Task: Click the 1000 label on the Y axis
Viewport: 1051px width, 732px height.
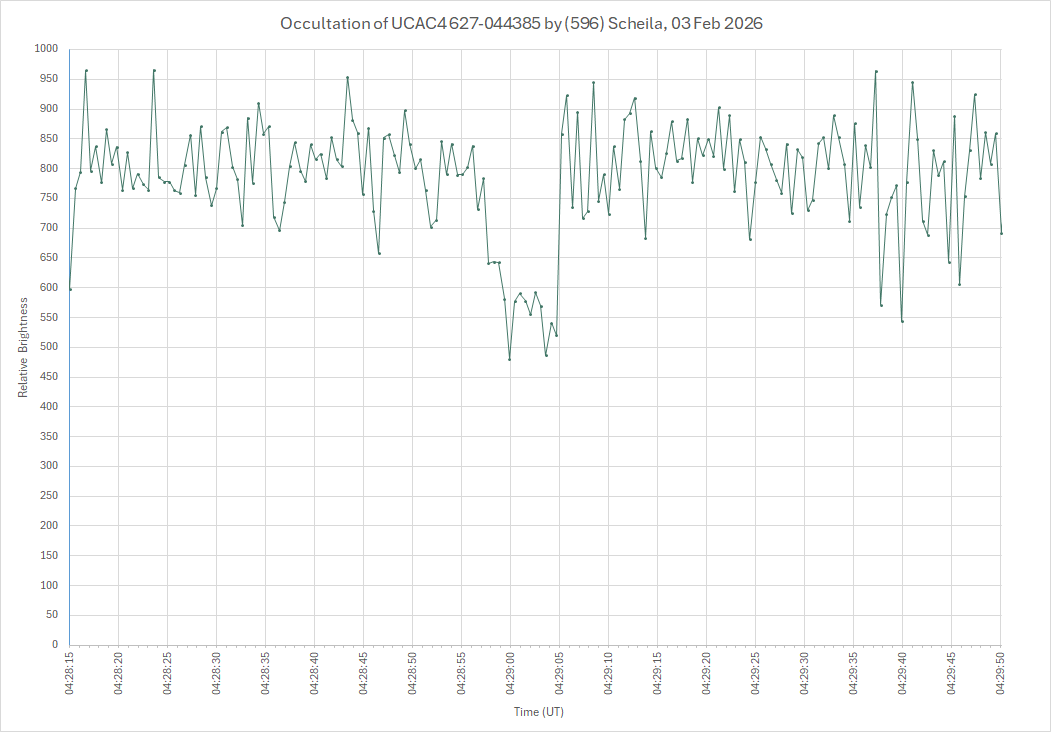Action: click(46, 49)
